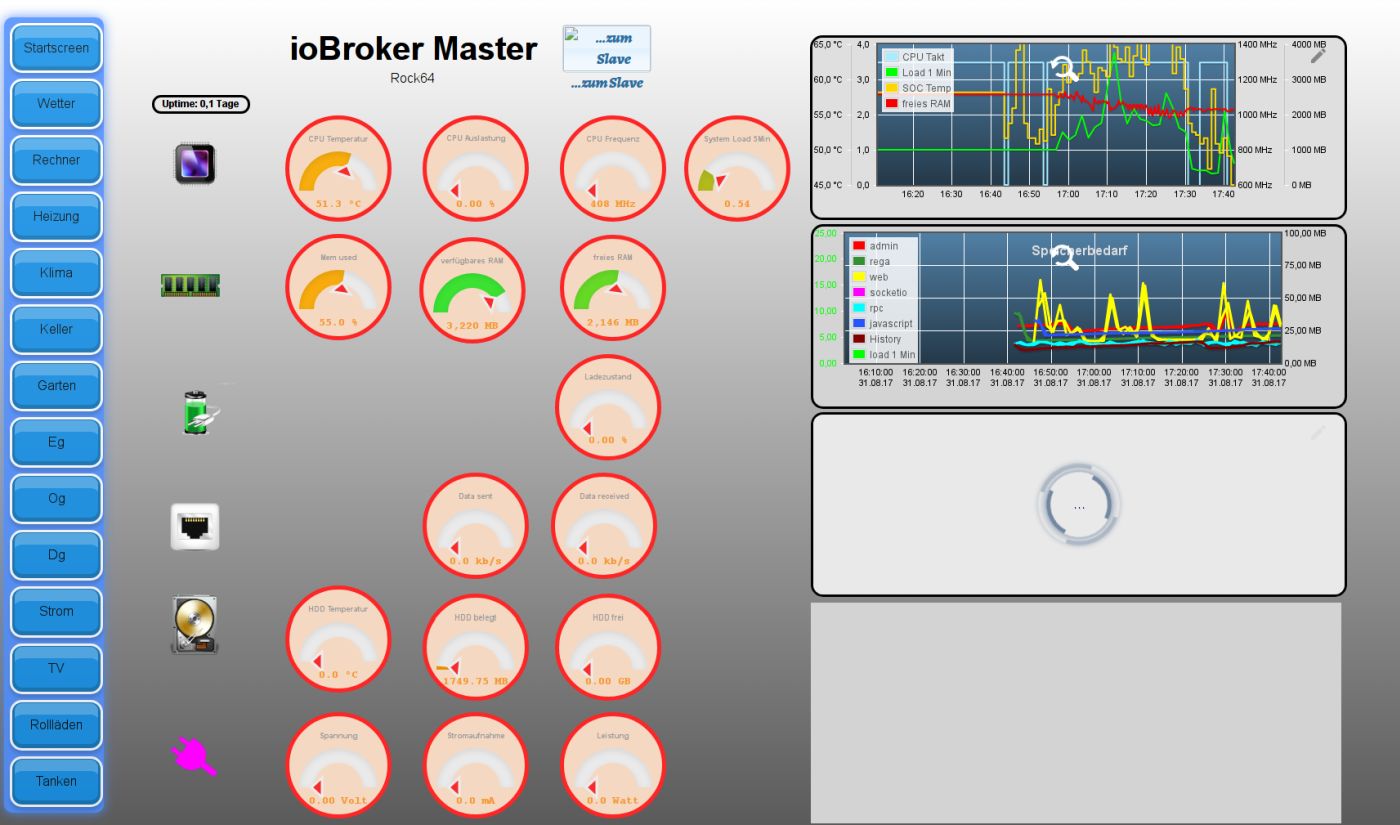Click the rpc legend entry
This screenshot has height=825, width=1400.
coord(869,308)
